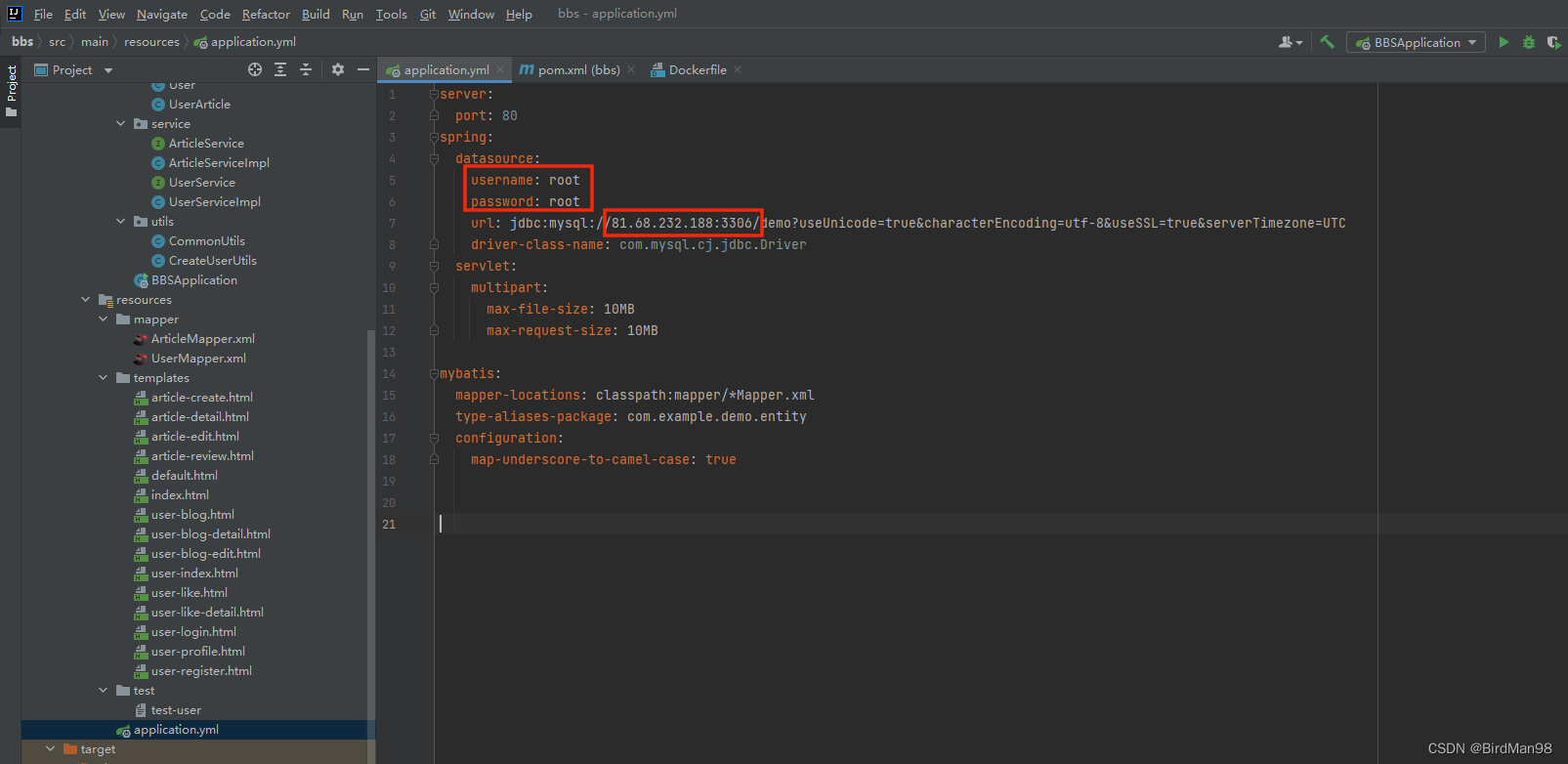Screen dimensions: 1568x764
Task: Open the Git menu
Action: [x=428, y=14]
